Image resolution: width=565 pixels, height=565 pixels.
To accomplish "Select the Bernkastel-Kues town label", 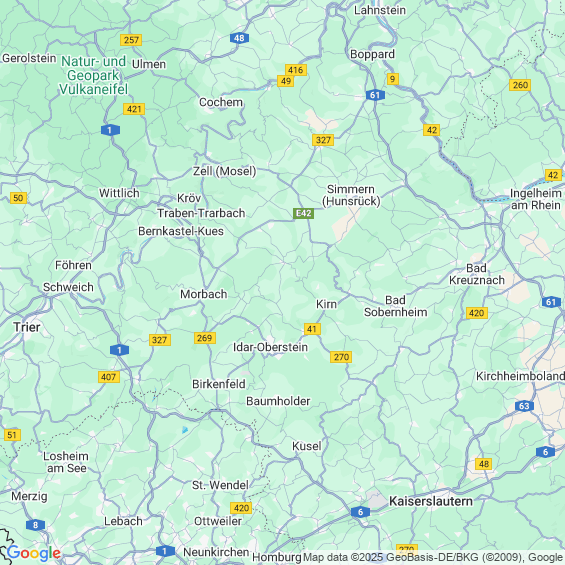I will pyautogui.click(x=181, y=231).
